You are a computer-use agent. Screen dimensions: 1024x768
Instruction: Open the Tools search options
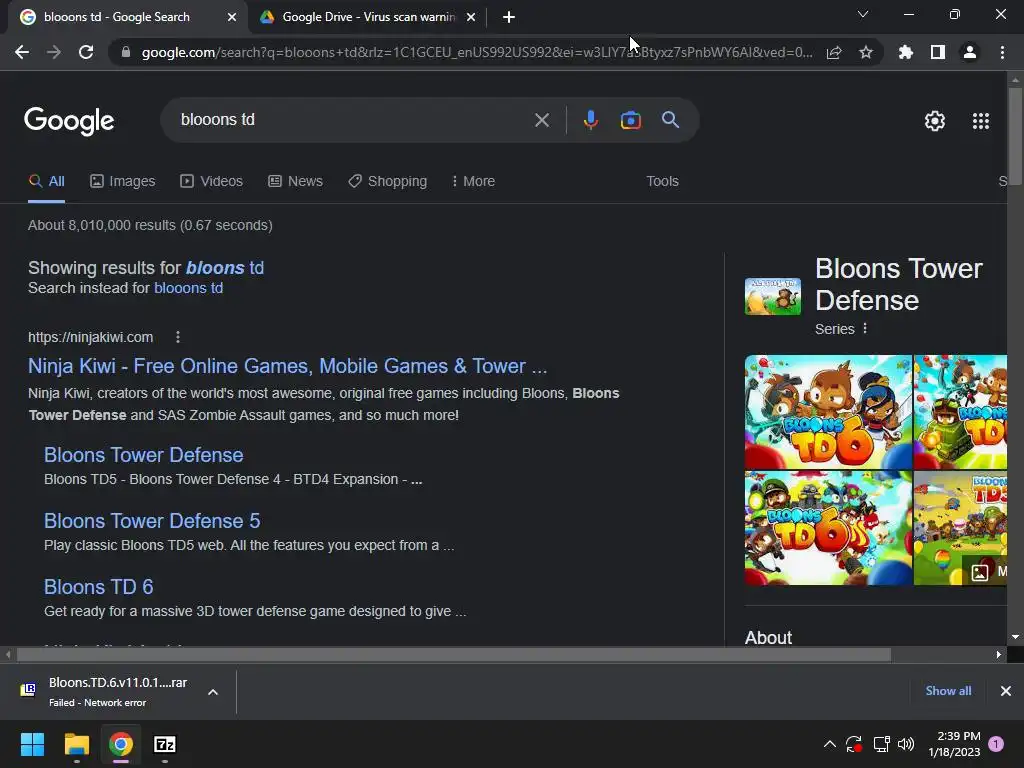[x=662, y=182]
